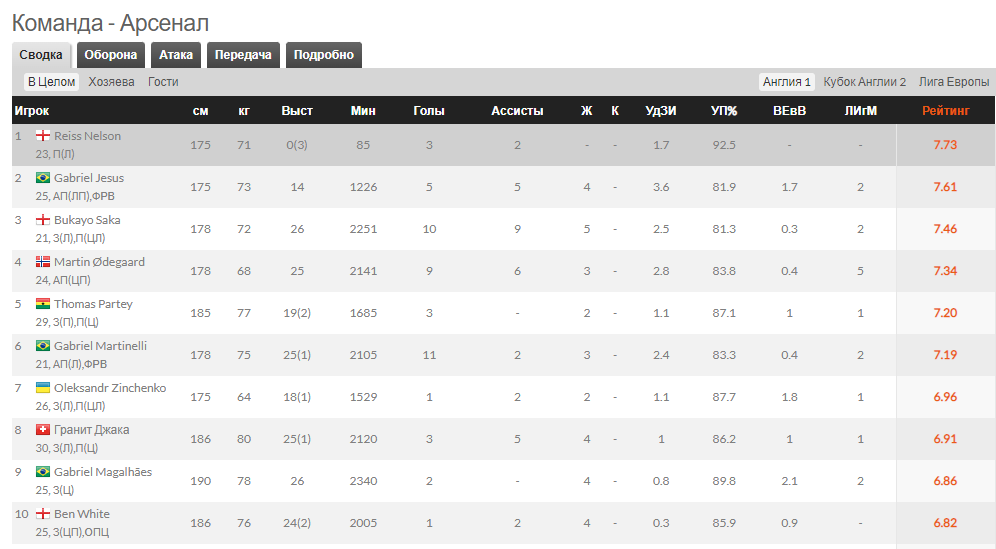Filter stats by Гости
996x549 pixels.
[163, 82]
